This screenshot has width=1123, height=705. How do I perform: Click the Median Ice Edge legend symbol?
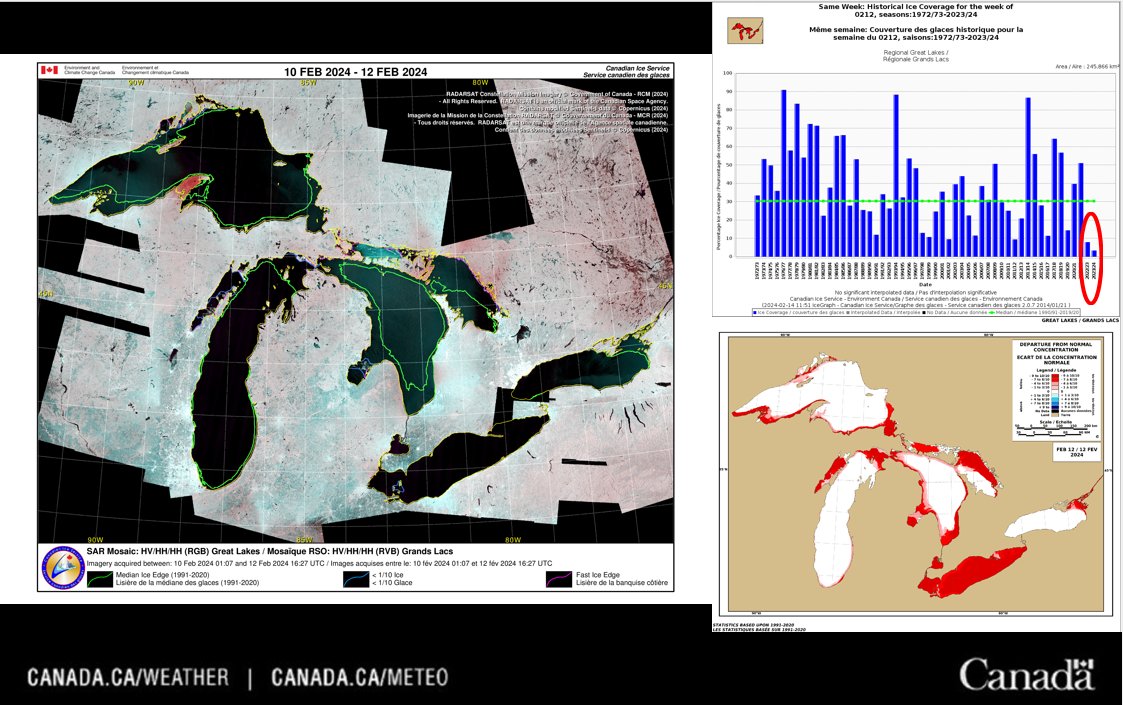coord(100,578)
